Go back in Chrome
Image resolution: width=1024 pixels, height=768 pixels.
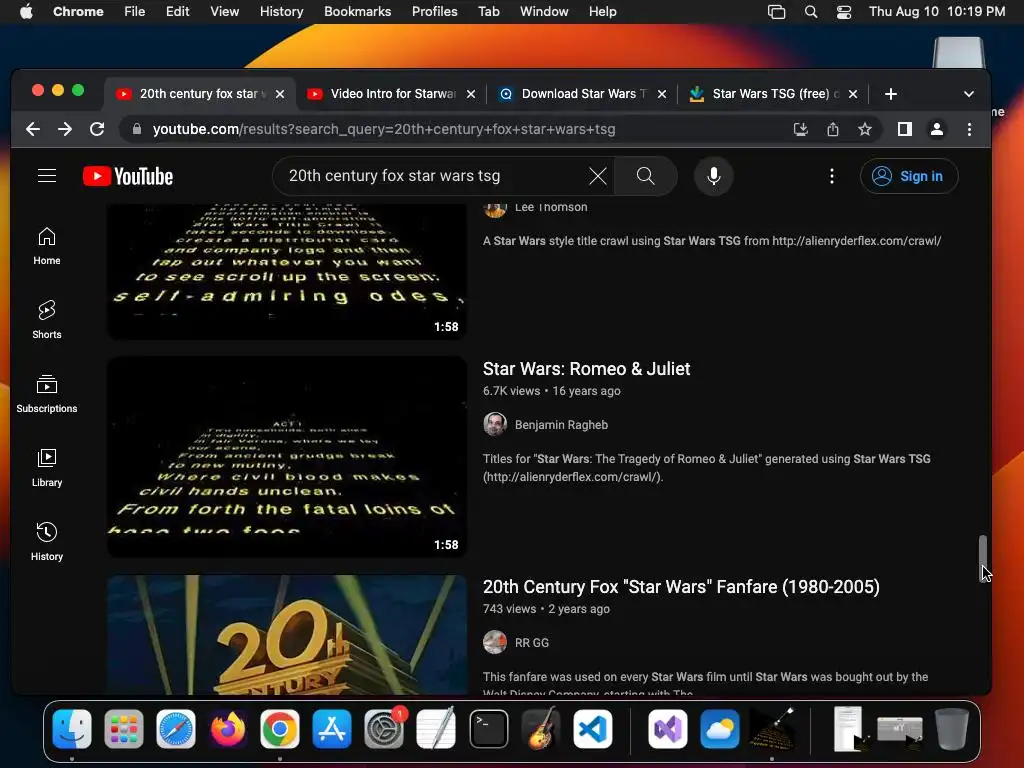(33, 129)
